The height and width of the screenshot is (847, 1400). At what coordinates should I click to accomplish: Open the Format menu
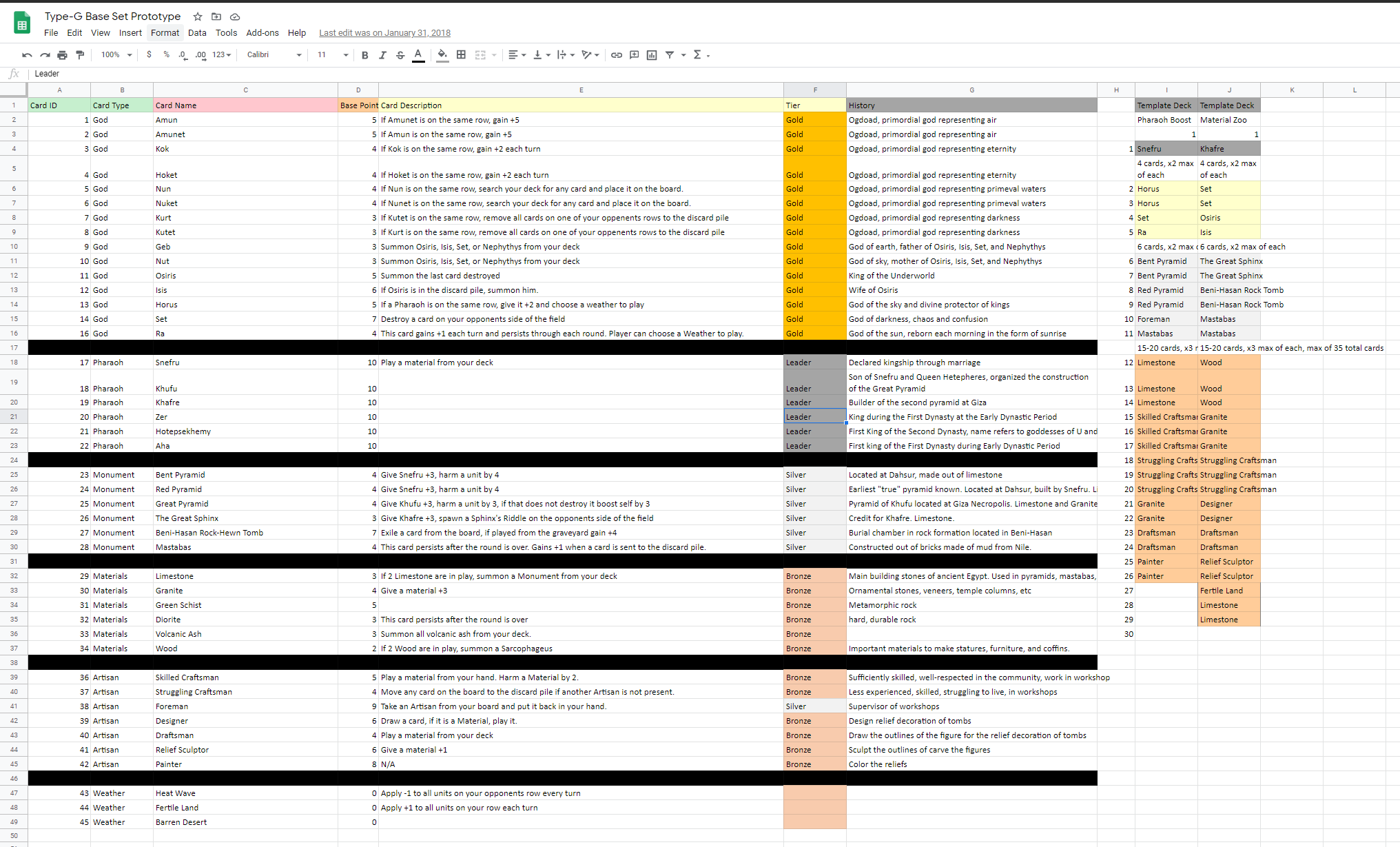point(165,33)
